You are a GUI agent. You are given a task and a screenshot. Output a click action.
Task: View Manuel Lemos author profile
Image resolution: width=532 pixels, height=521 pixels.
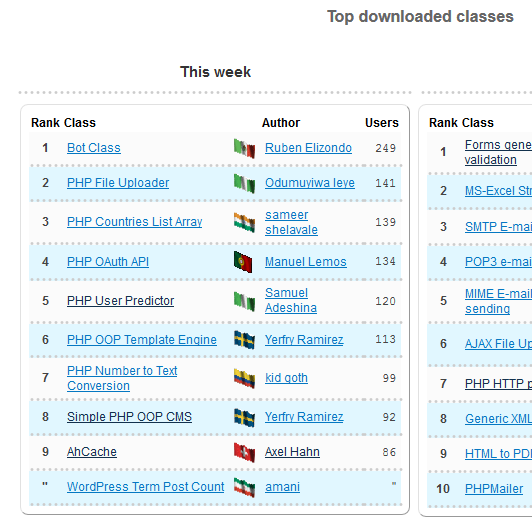[306, 262]
